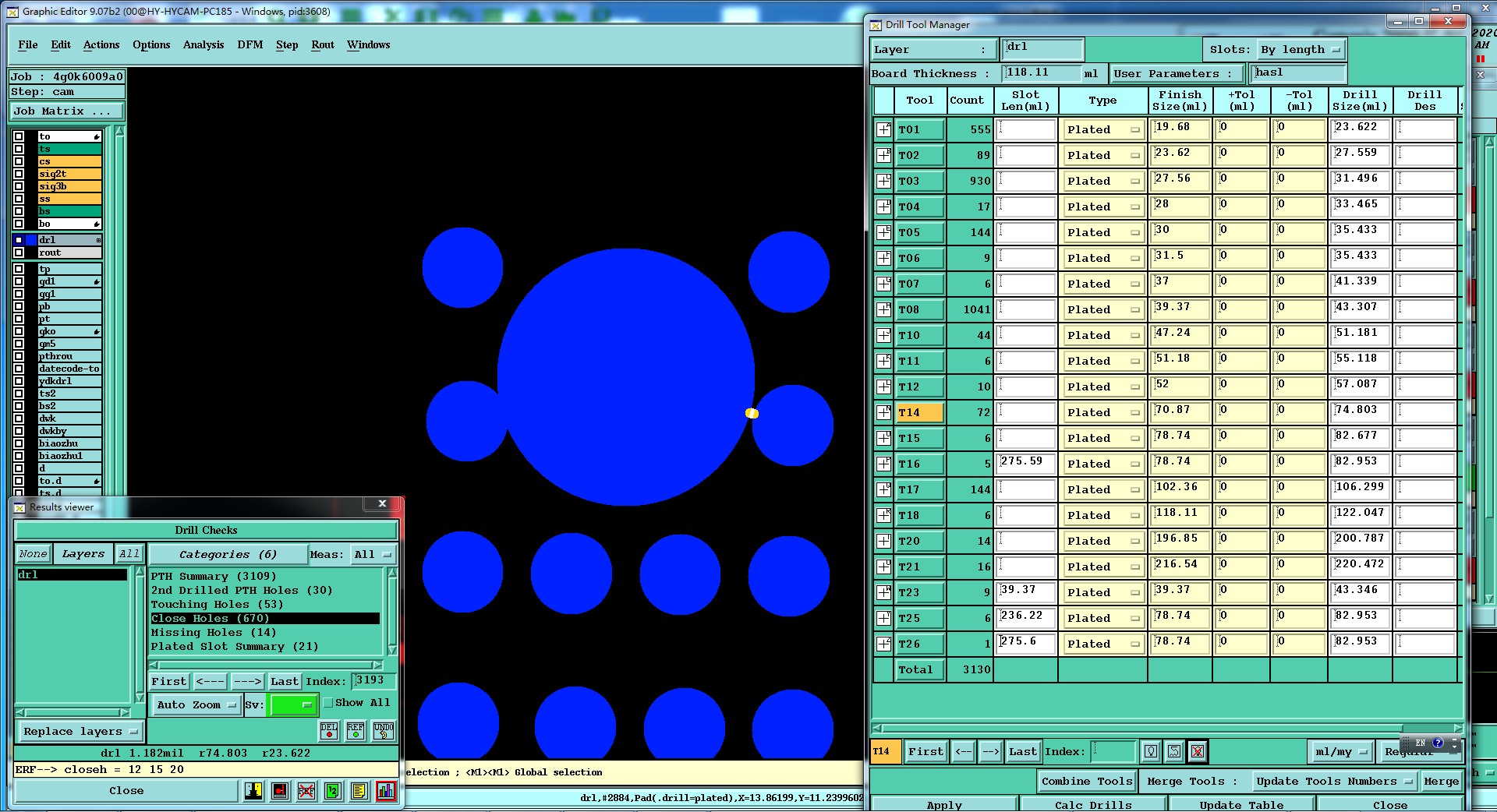Click the Drill Tool Manager horizontal scrollbar

[x=1166, y=728]
